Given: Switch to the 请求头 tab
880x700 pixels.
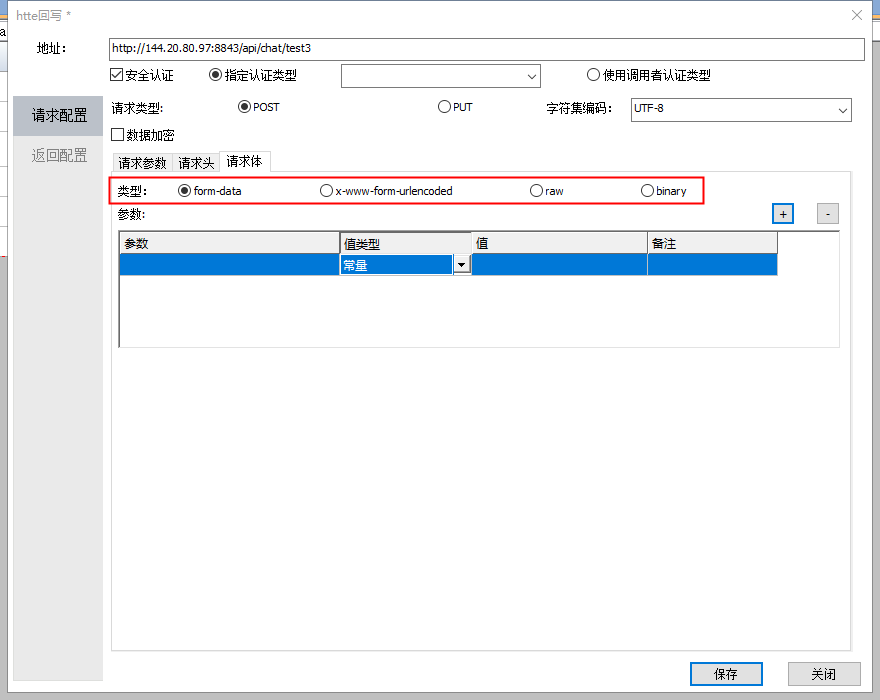Looking at the screenshot, I should click(x=196, y=163).
